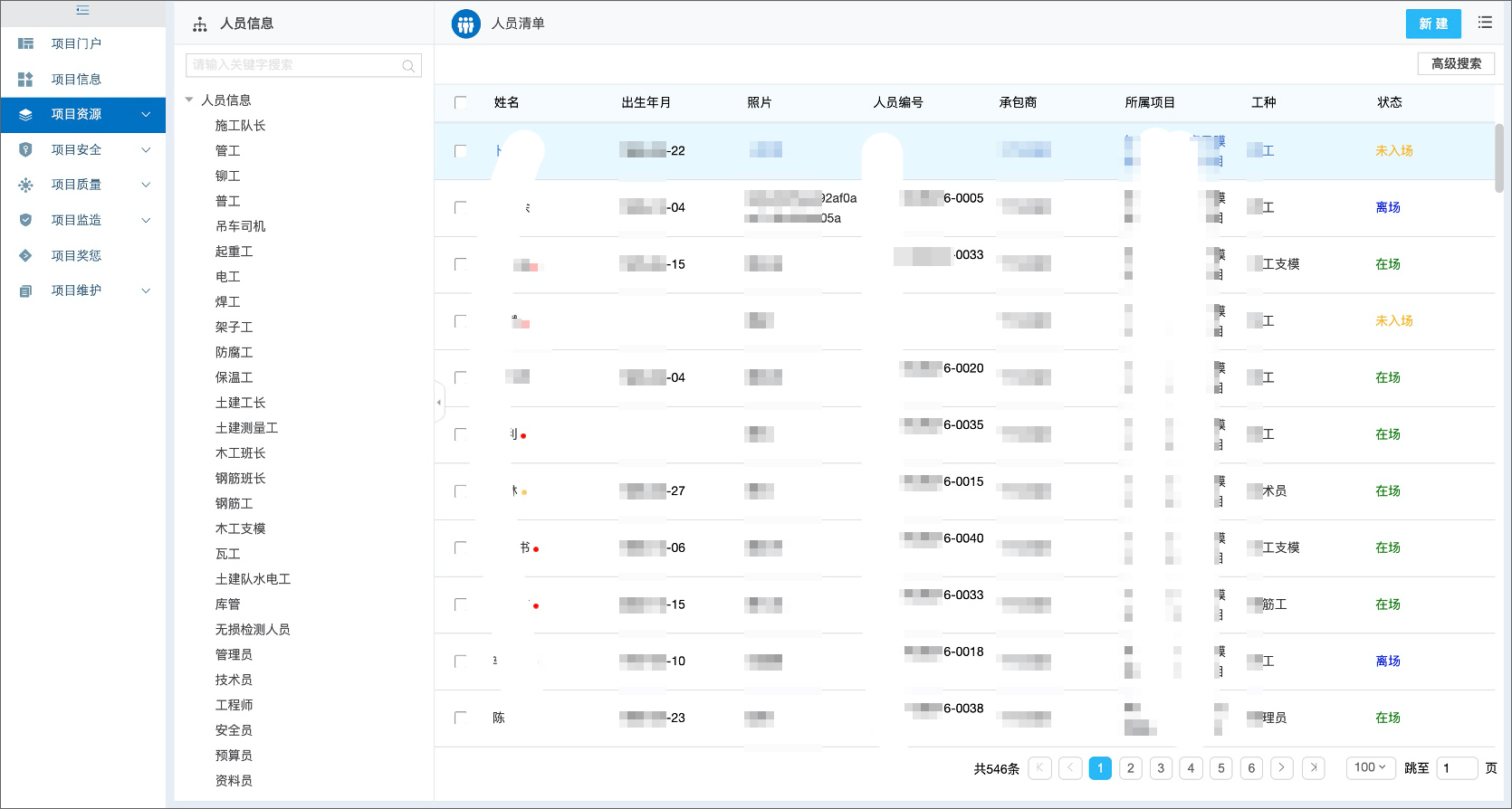Click the 项目信息 sidebar icon
This screenshot has width=1512, height=809.
pyautogui.click(x=25, y=80)
